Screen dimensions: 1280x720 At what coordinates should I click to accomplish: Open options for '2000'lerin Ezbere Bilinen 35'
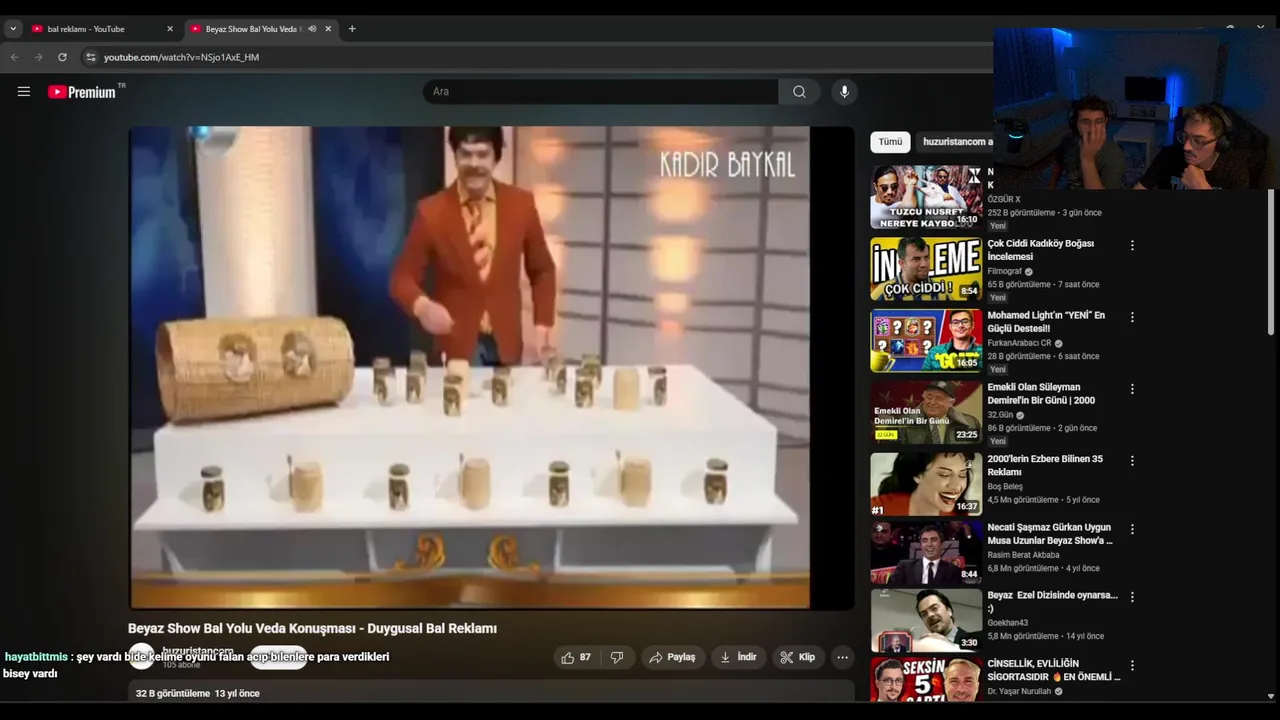point(1132,461)
